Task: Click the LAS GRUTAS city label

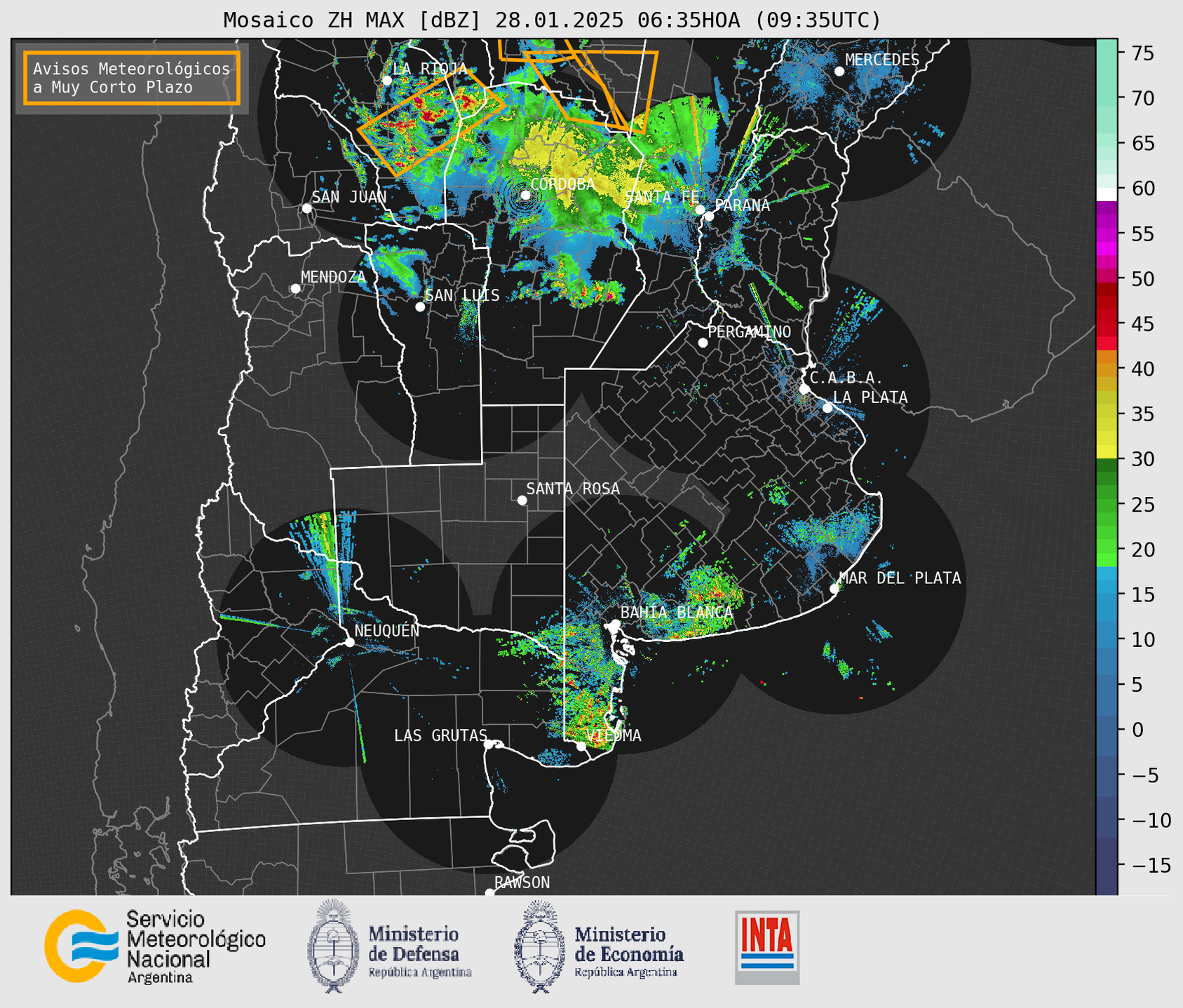Action: point(440,735)
